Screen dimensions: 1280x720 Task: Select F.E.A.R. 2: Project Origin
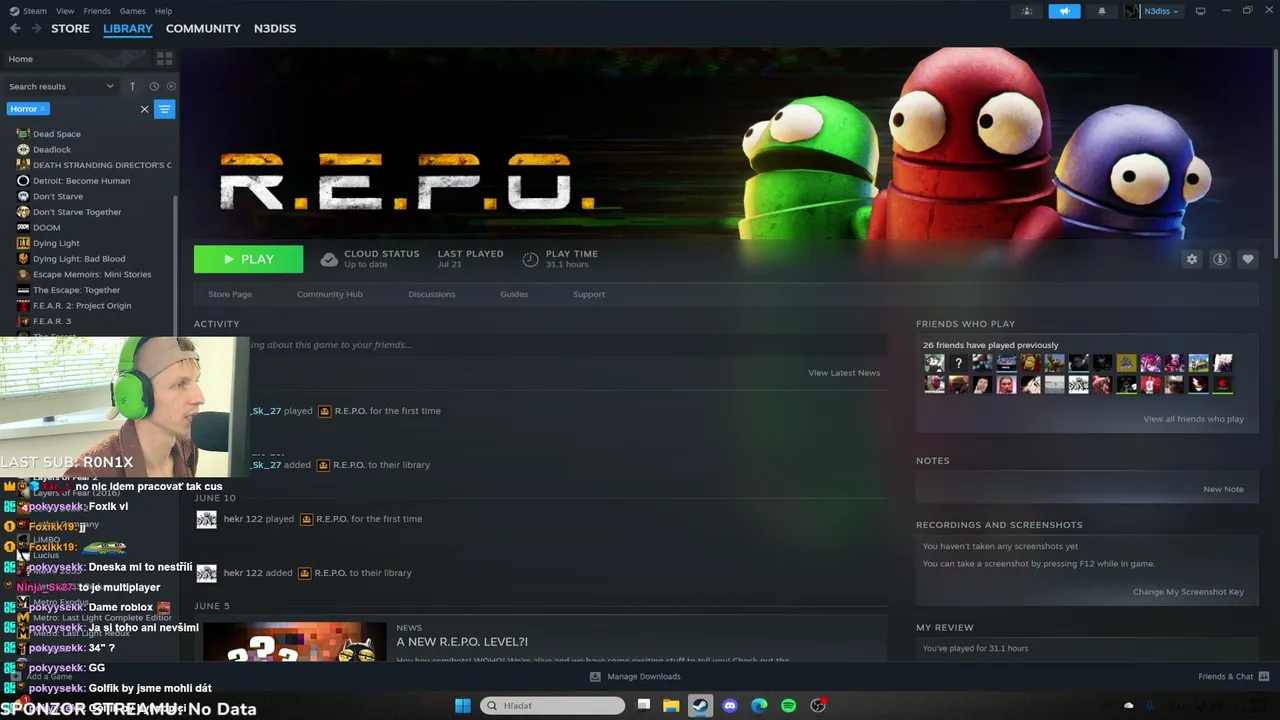click(x=82, y=306)
